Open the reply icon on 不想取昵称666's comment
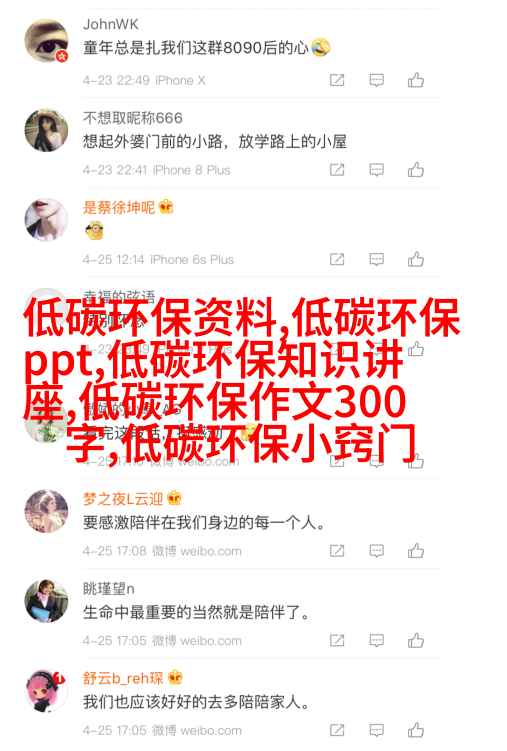Screen dimensions: 507x751 tap(376, 170)
